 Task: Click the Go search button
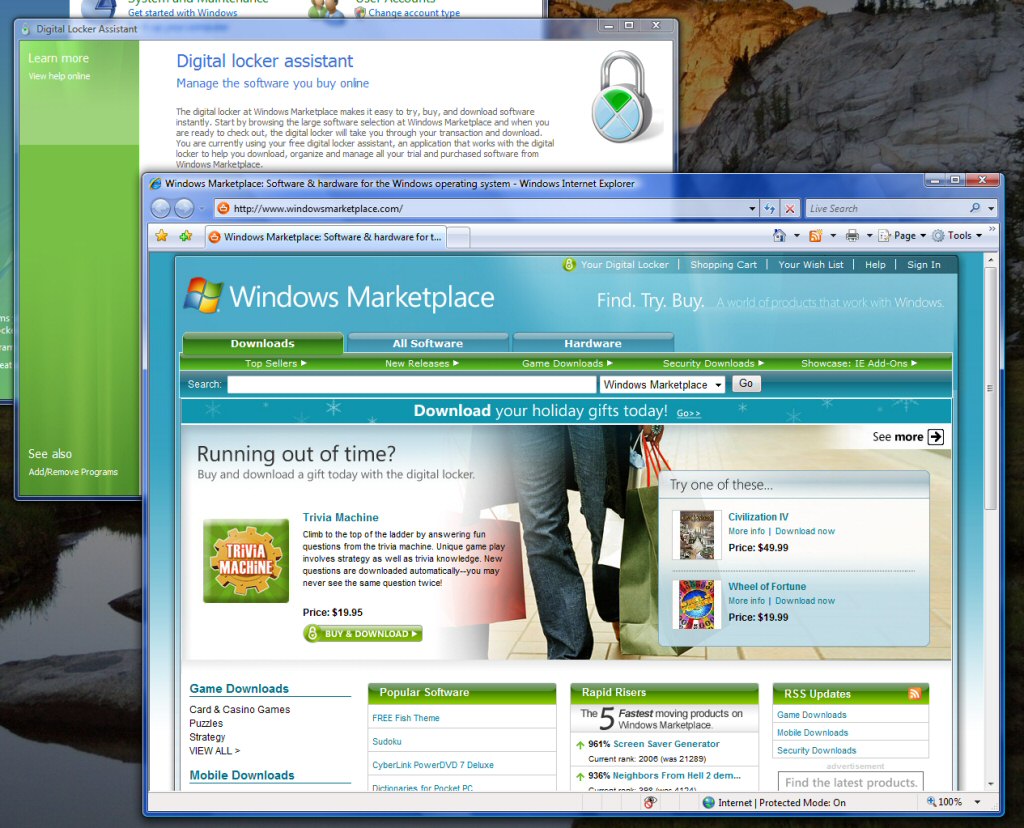pyautogui.click(x=746, y=384)
